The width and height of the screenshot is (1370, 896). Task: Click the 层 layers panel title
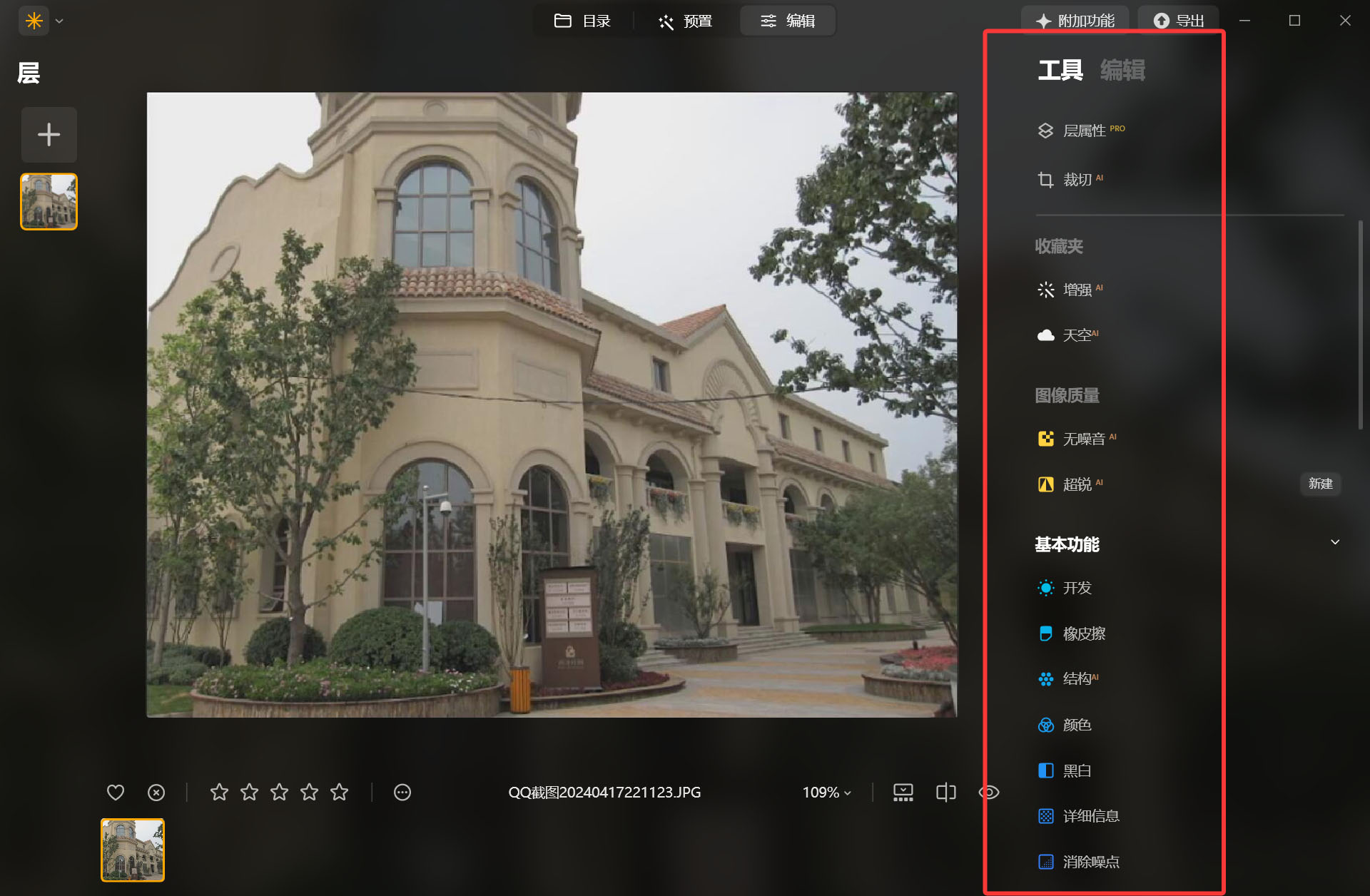[29, 73]
